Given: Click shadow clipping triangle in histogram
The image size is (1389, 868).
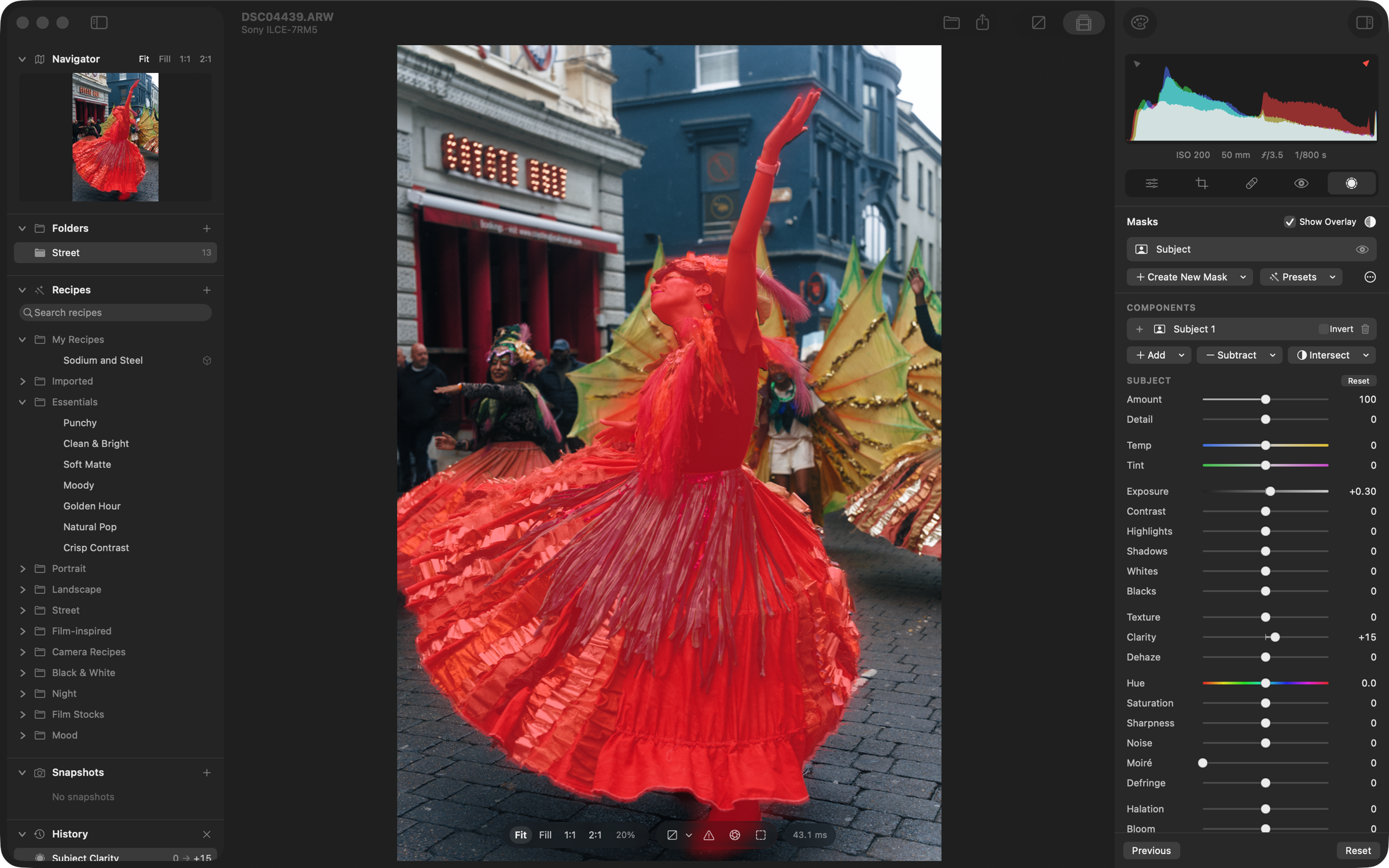Looking at the screenshot, I should tap(1137, 64).
